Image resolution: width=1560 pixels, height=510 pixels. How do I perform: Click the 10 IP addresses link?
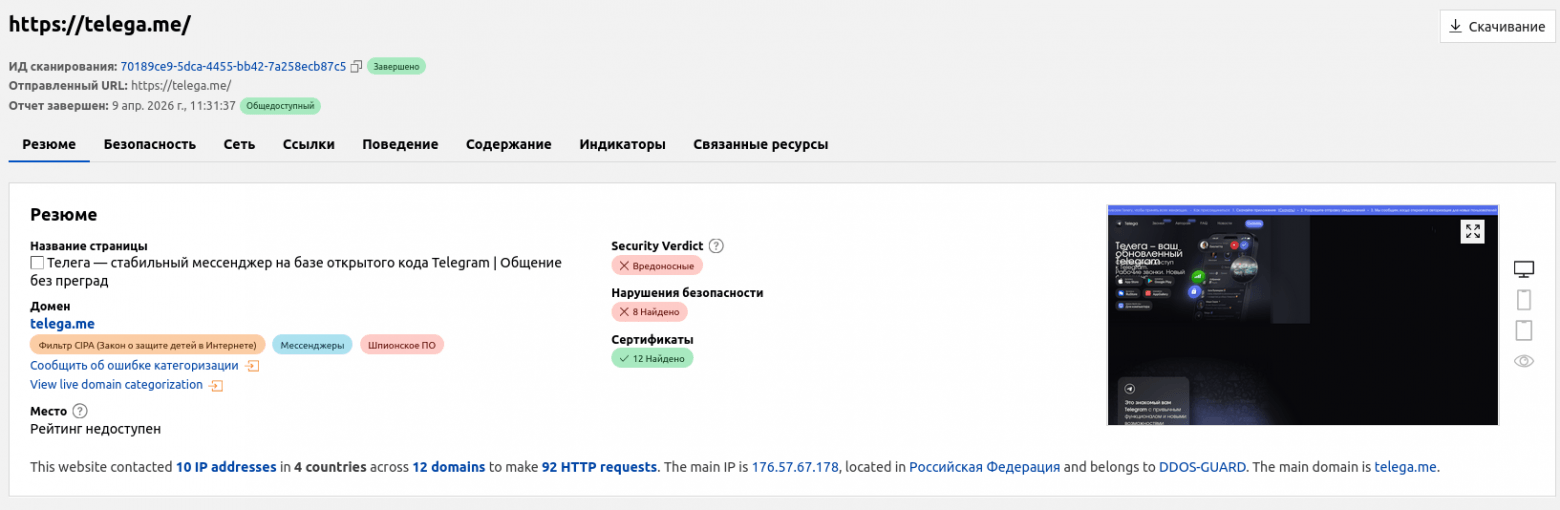(226, 467)
